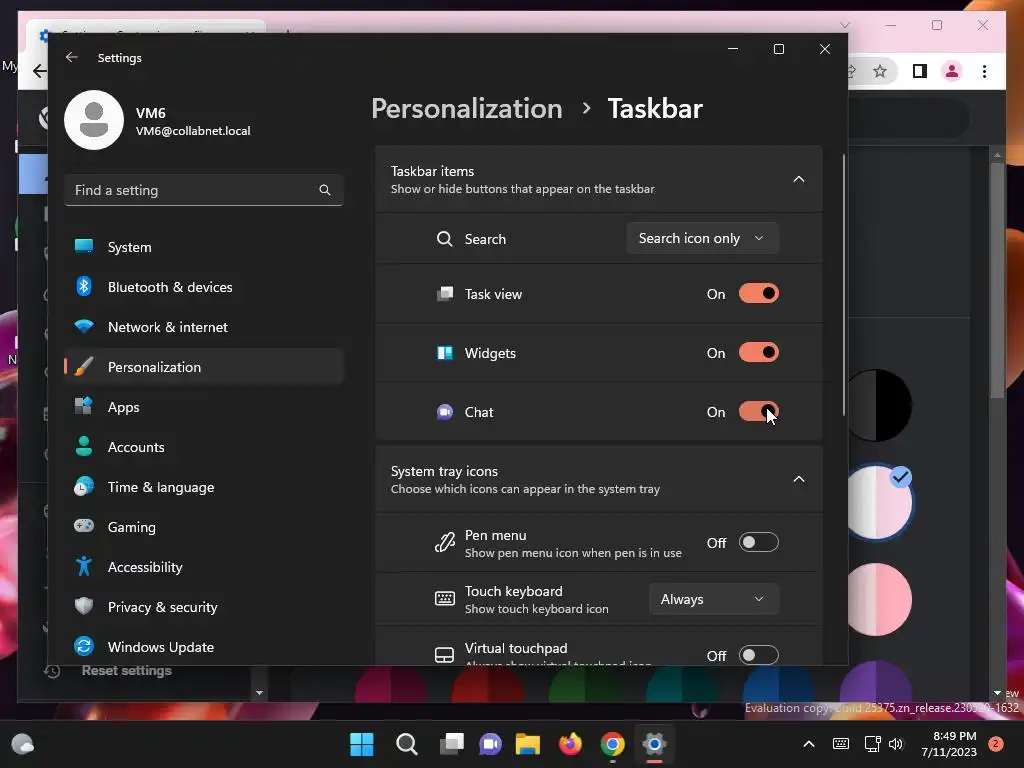Viewport: 1024px width, 768px height.
Task: Open the weather widgets icon on taskbar
Action: coord(23,744)
